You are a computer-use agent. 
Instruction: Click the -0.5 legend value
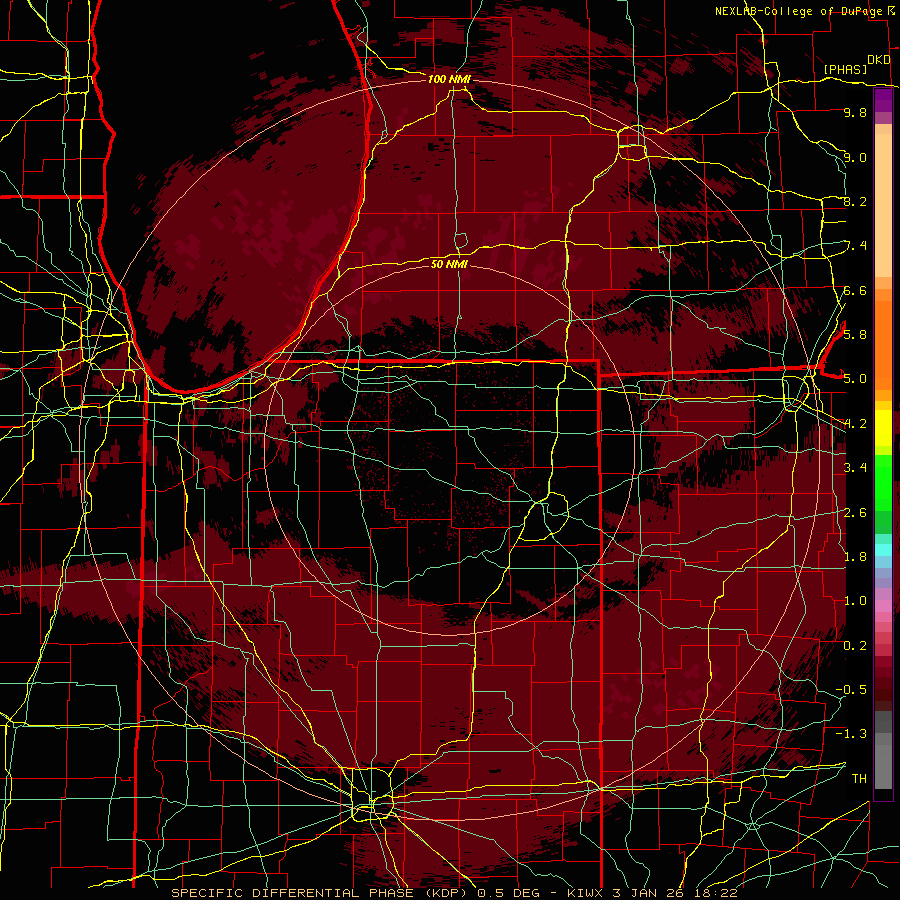click(x=851, y=689)
